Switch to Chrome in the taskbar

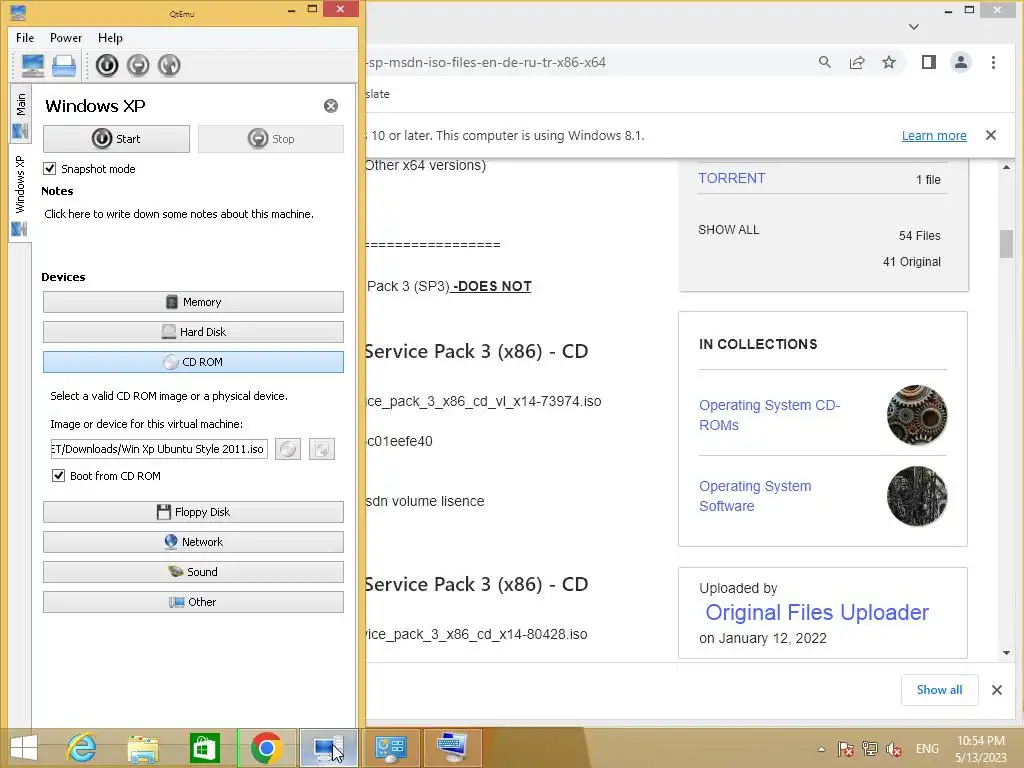point(266,748)
